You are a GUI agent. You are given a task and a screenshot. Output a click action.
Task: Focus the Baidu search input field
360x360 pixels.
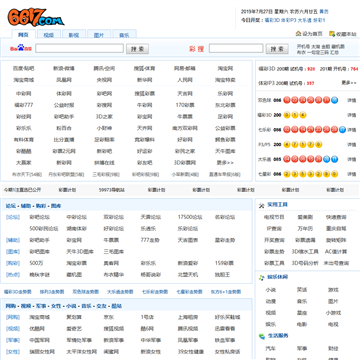click(x=80, y=49)
